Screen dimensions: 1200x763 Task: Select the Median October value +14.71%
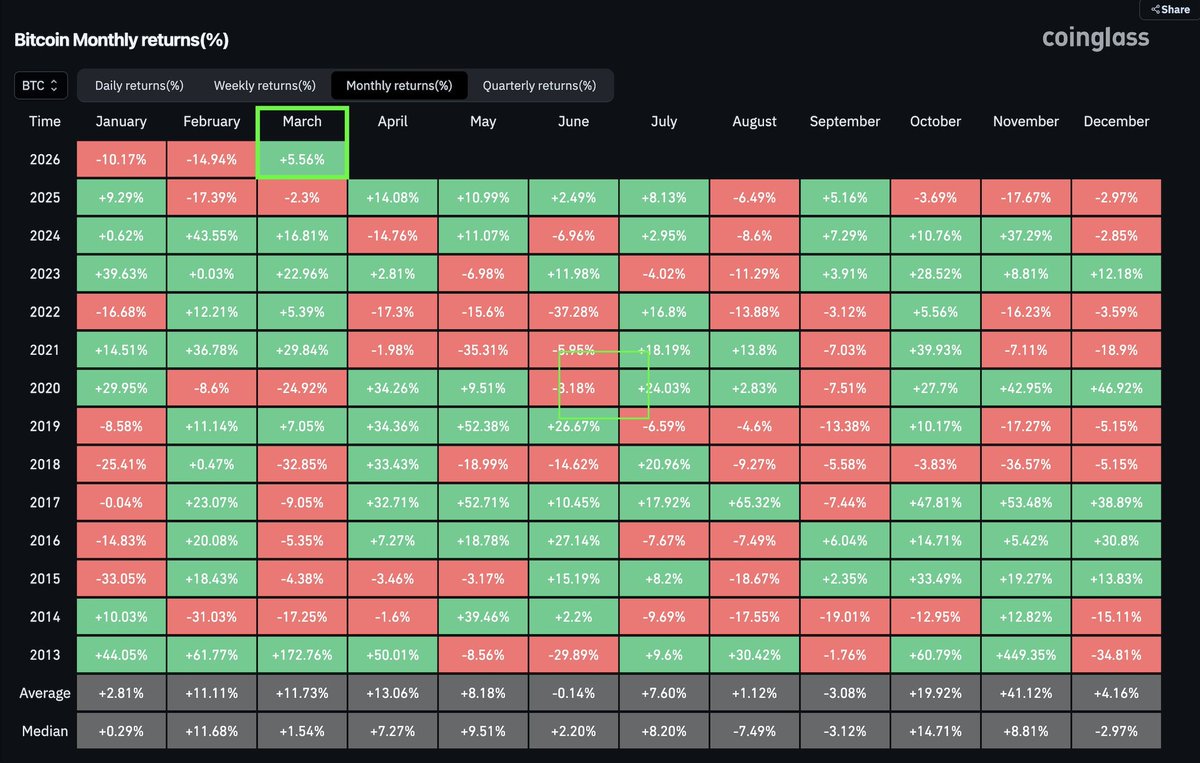click(935, 731)
